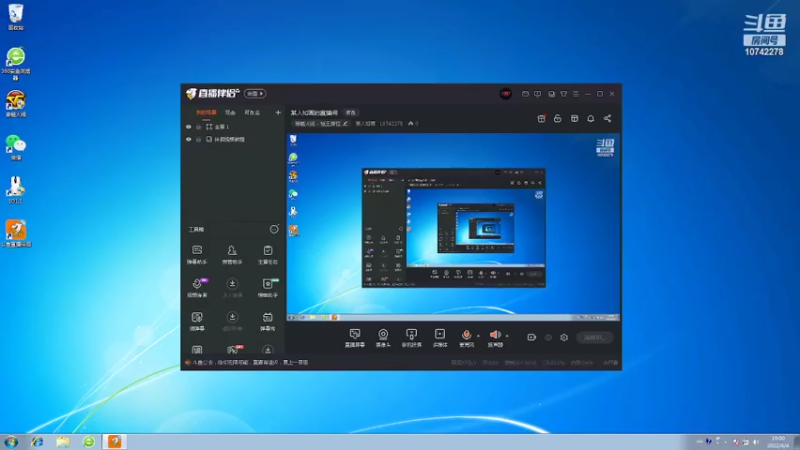
Task: Open the clipboard task tool in toolbox
Action: point(267,255)
